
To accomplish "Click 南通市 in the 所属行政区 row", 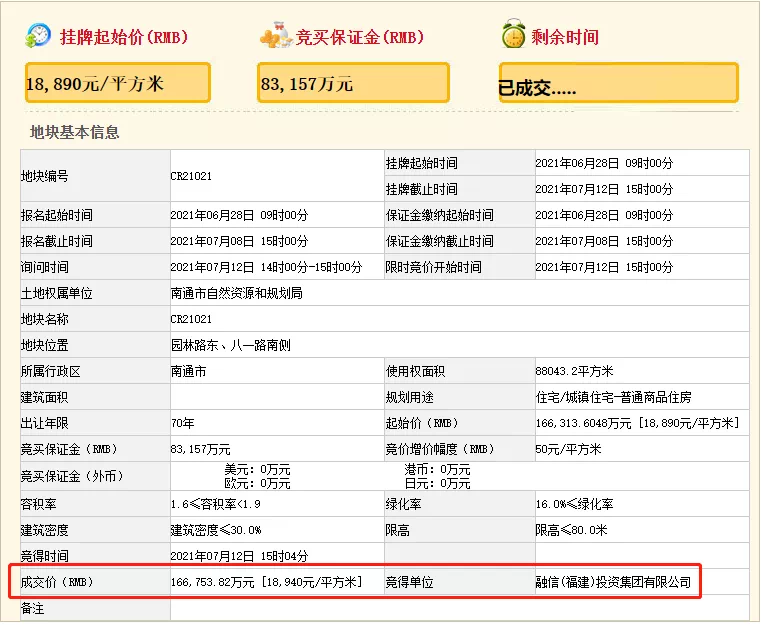I will click(x=189, y=371).
